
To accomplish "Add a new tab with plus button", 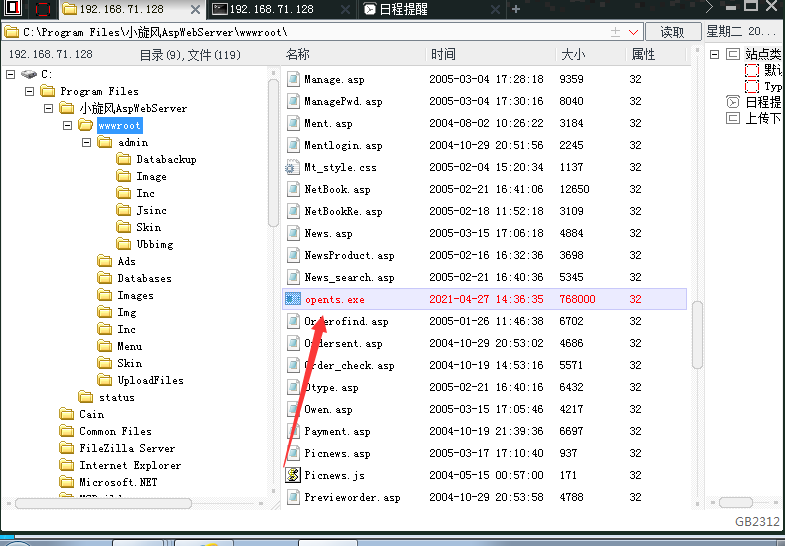I will click(516, 9).
